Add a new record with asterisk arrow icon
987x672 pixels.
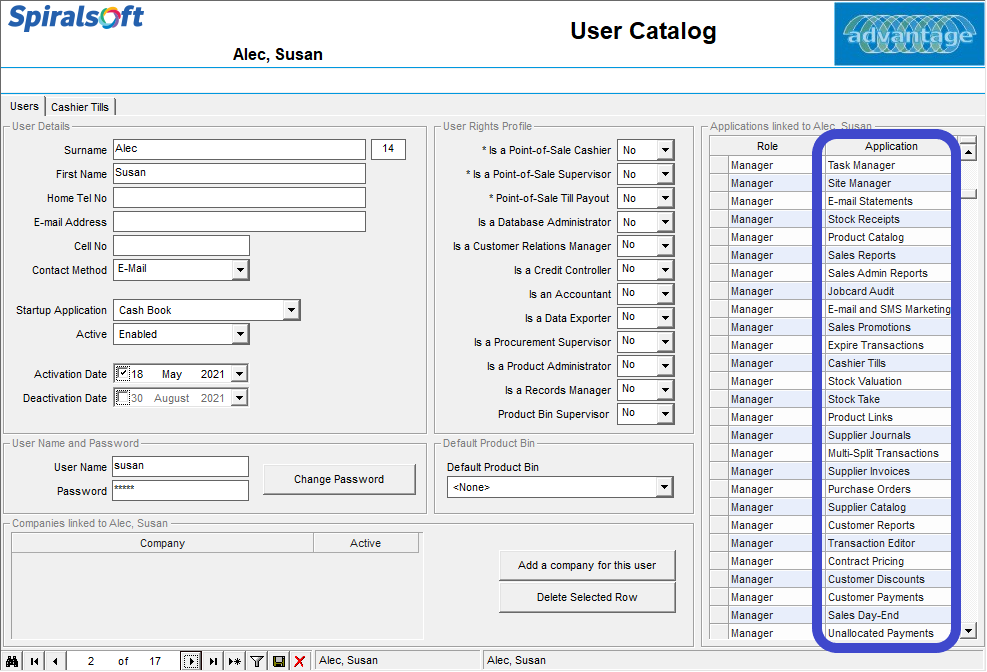click(235, 661)
